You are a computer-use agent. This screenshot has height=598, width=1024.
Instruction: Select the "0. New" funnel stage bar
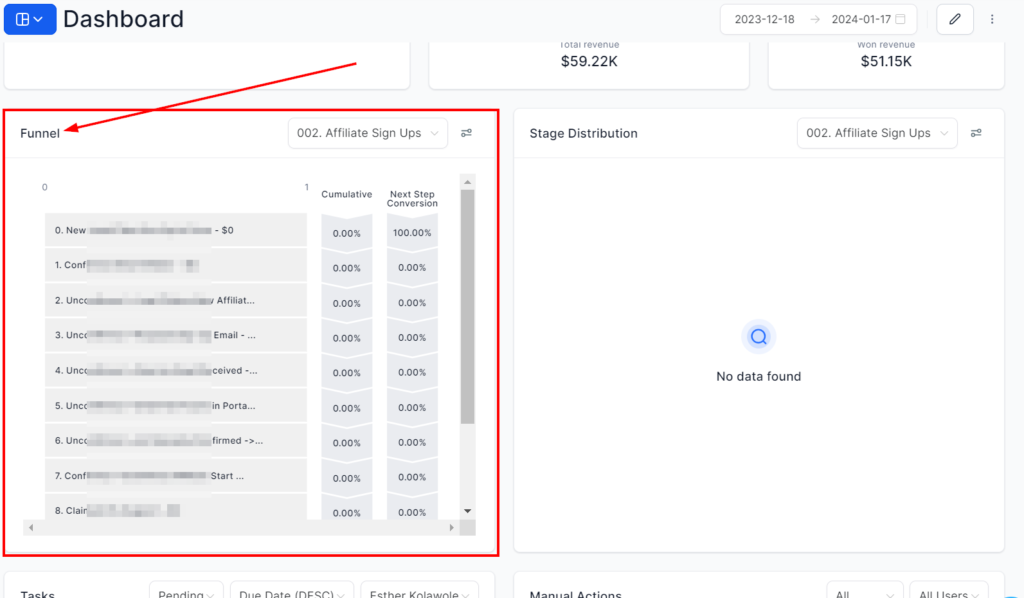pos(175,230)
